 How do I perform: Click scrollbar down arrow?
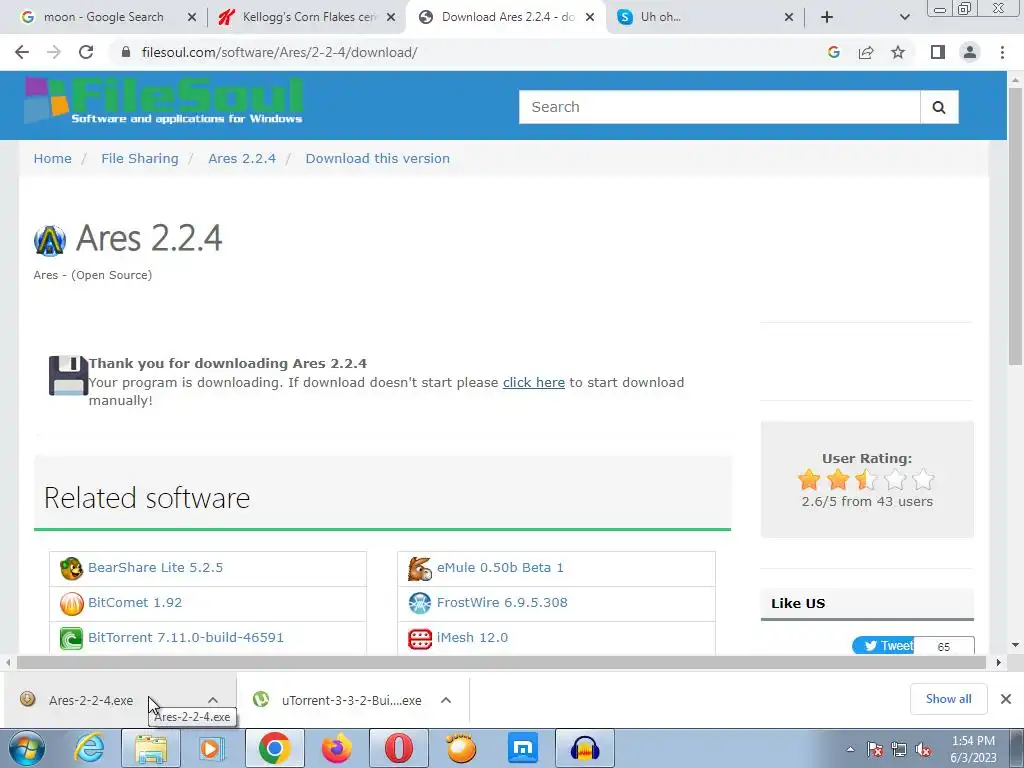pyautogui.click(x=1015, y=645)
